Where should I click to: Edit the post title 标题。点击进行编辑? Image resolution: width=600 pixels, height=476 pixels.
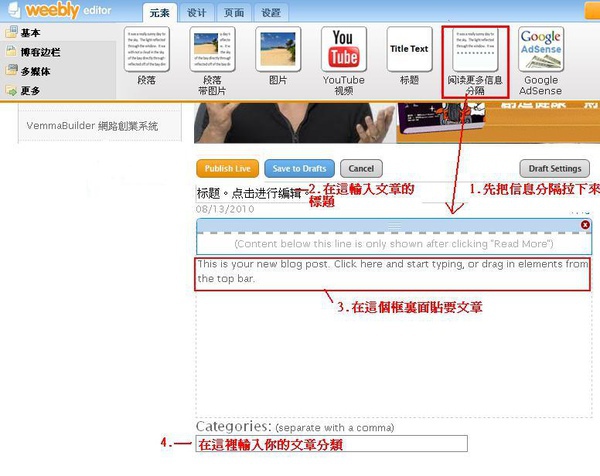pos(253,193)
